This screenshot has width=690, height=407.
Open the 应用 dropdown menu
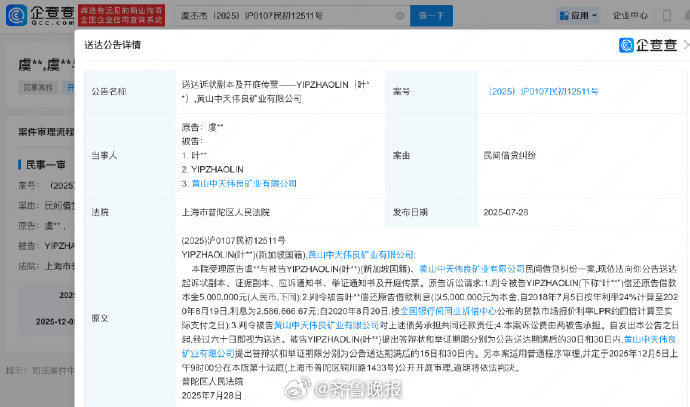coord(578,16)
